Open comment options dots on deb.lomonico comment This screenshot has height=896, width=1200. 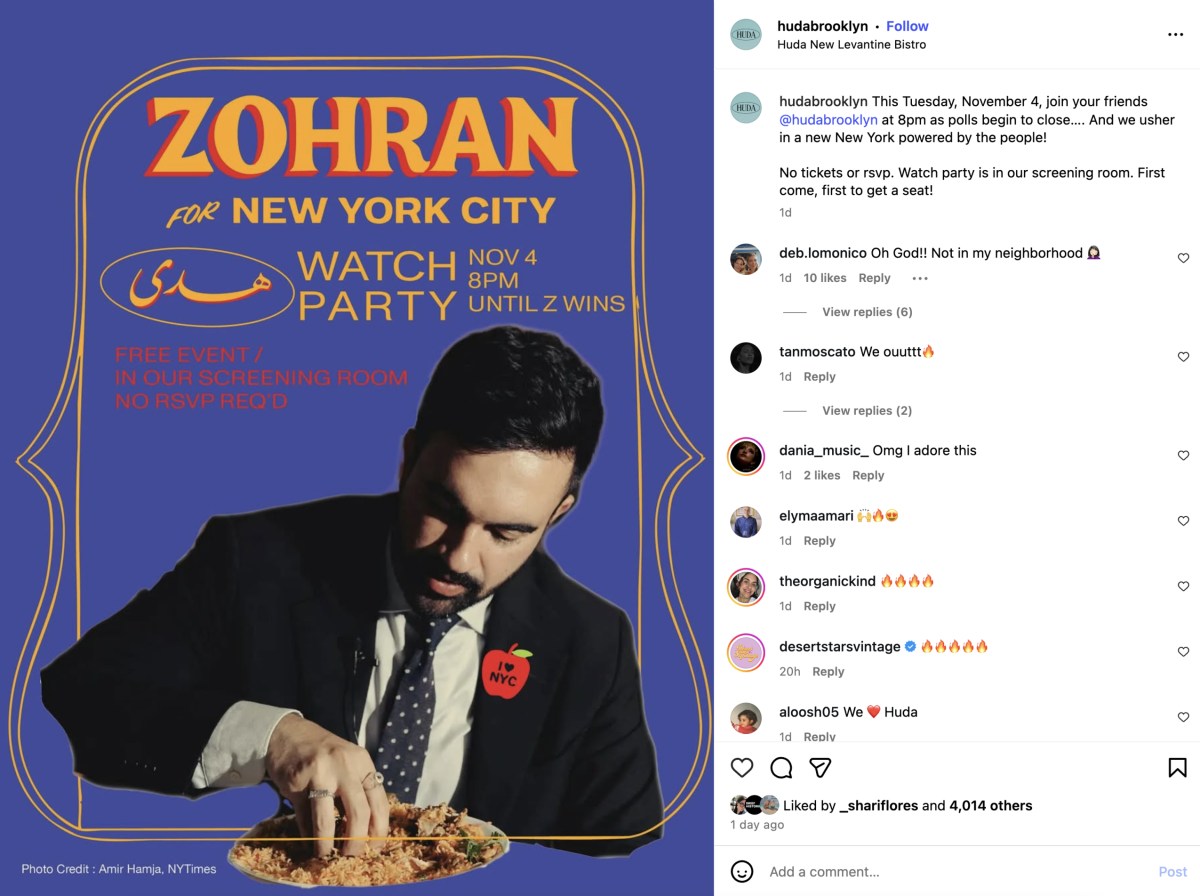click(x=920, y=278)
